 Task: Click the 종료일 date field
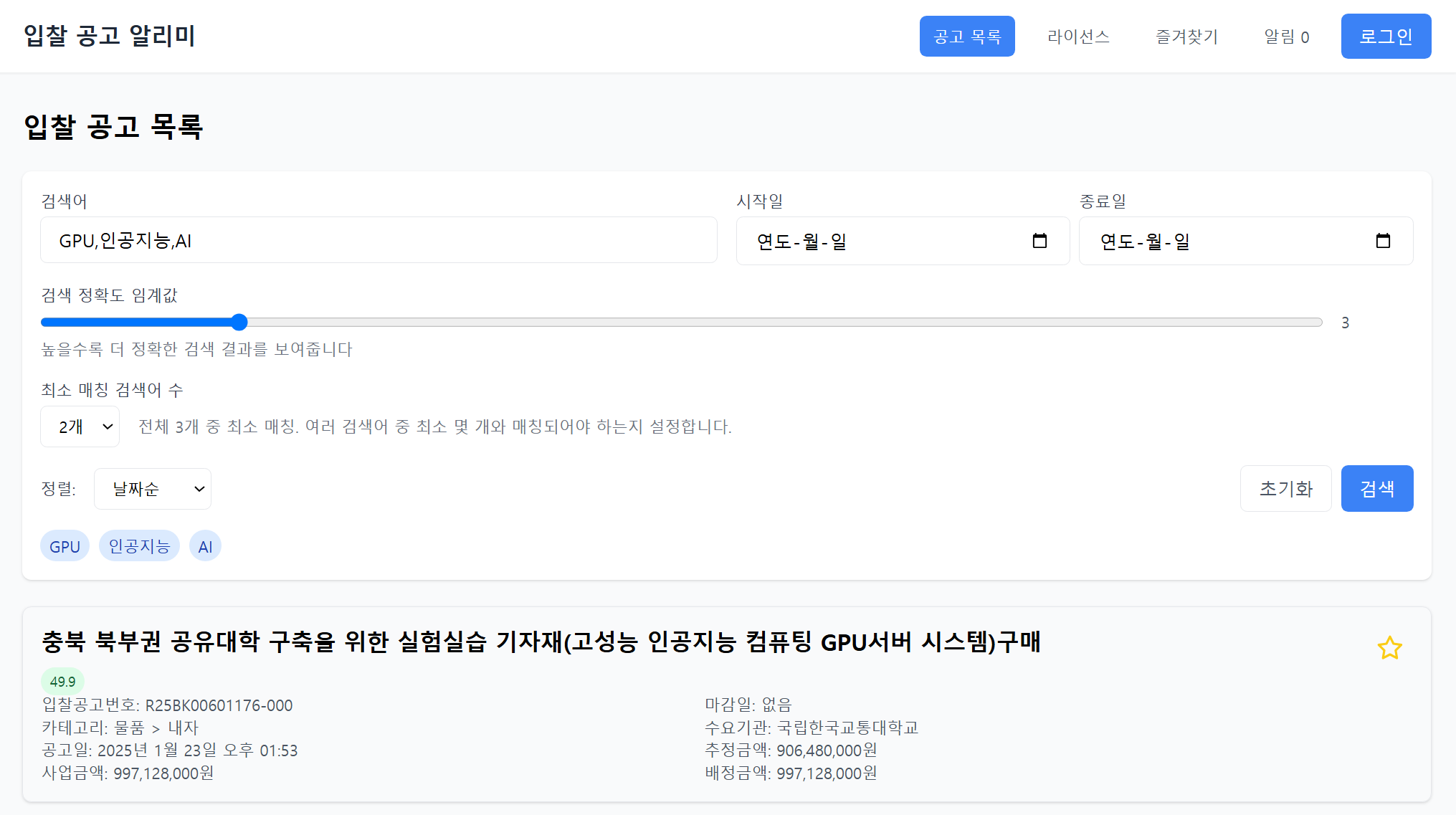pyautogui.click(x=1226, y=241)
